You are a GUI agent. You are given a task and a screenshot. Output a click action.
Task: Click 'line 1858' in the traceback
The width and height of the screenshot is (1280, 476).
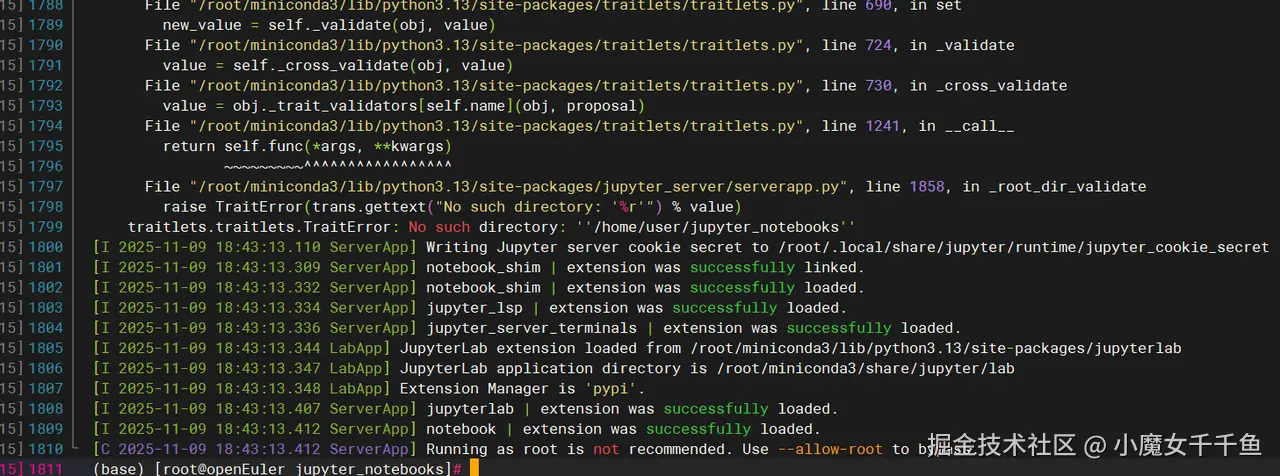906,186
